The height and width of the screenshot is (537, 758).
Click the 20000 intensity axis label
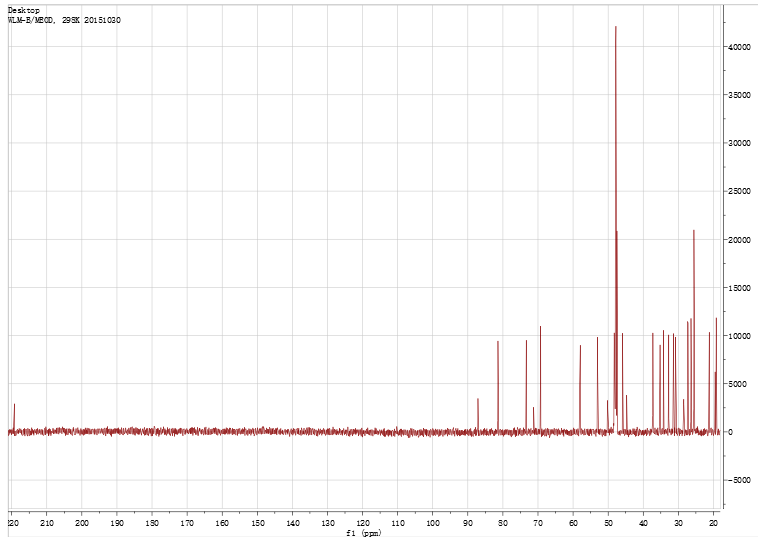(740, 240)
